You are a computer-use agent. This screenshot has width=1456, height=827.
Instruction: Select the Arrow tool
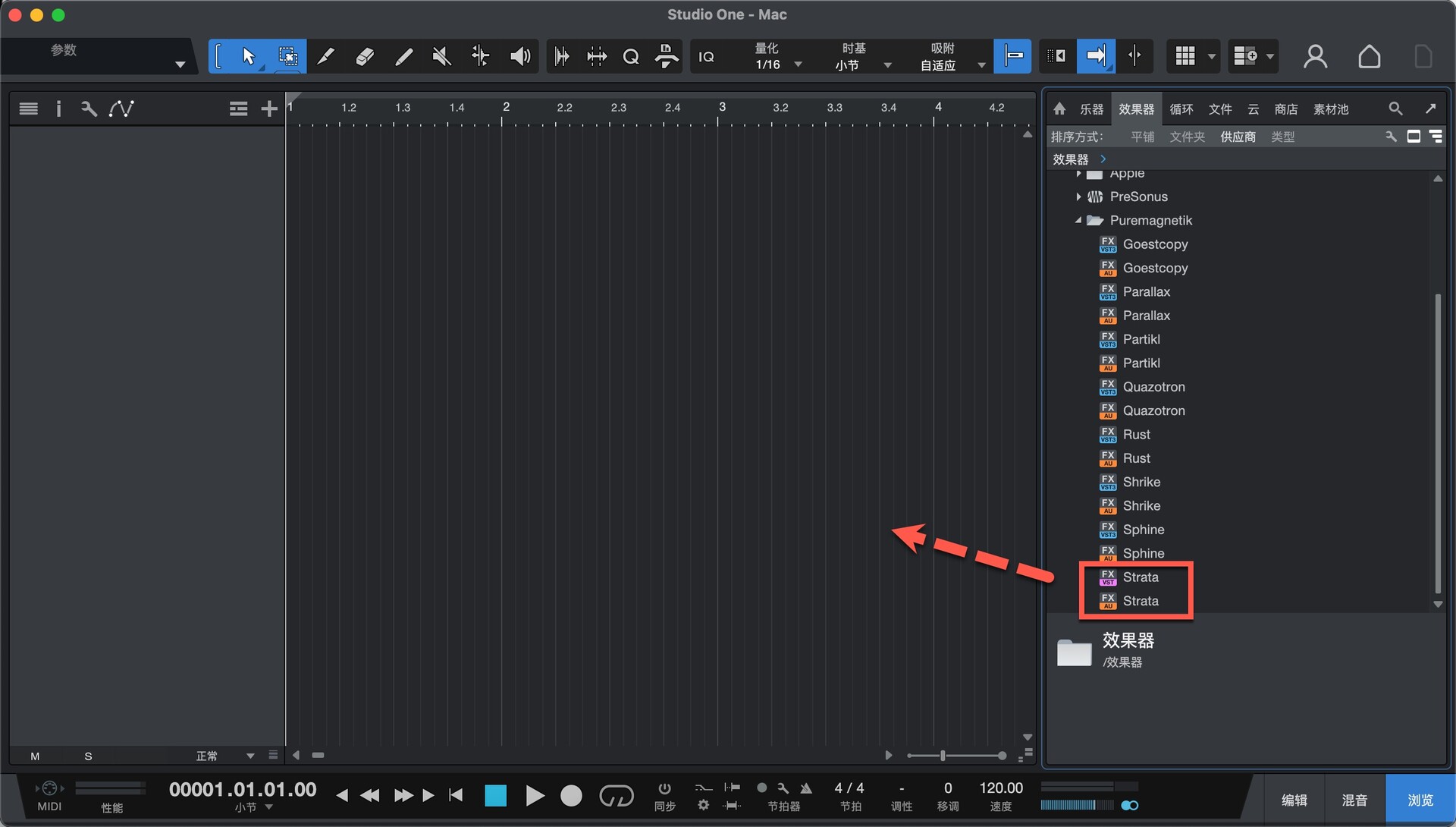pyautogui.click(x=248, y=56)
